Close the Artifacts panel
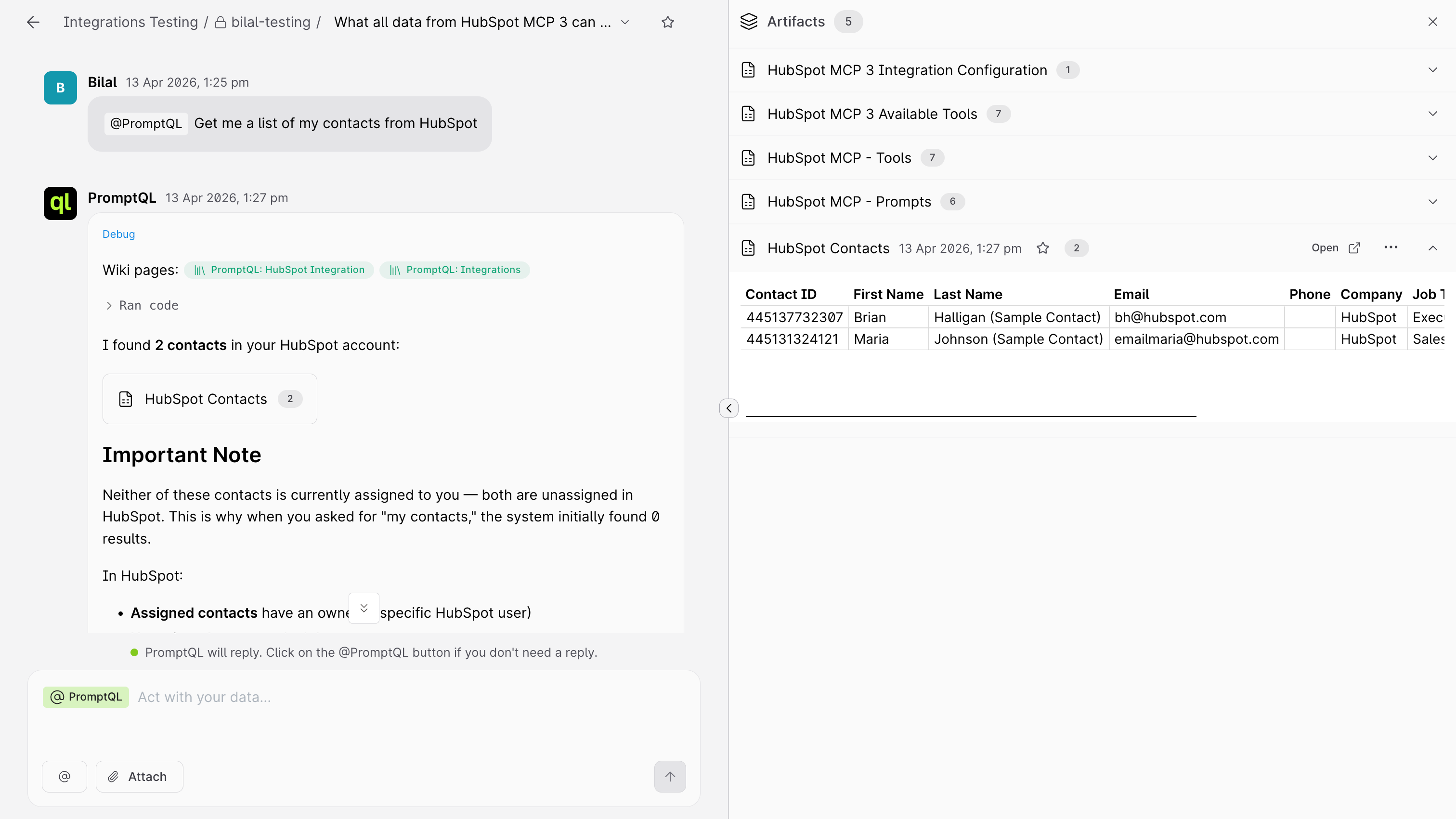Screen dimensions: 1456x819 click(x=1433, y=22)
